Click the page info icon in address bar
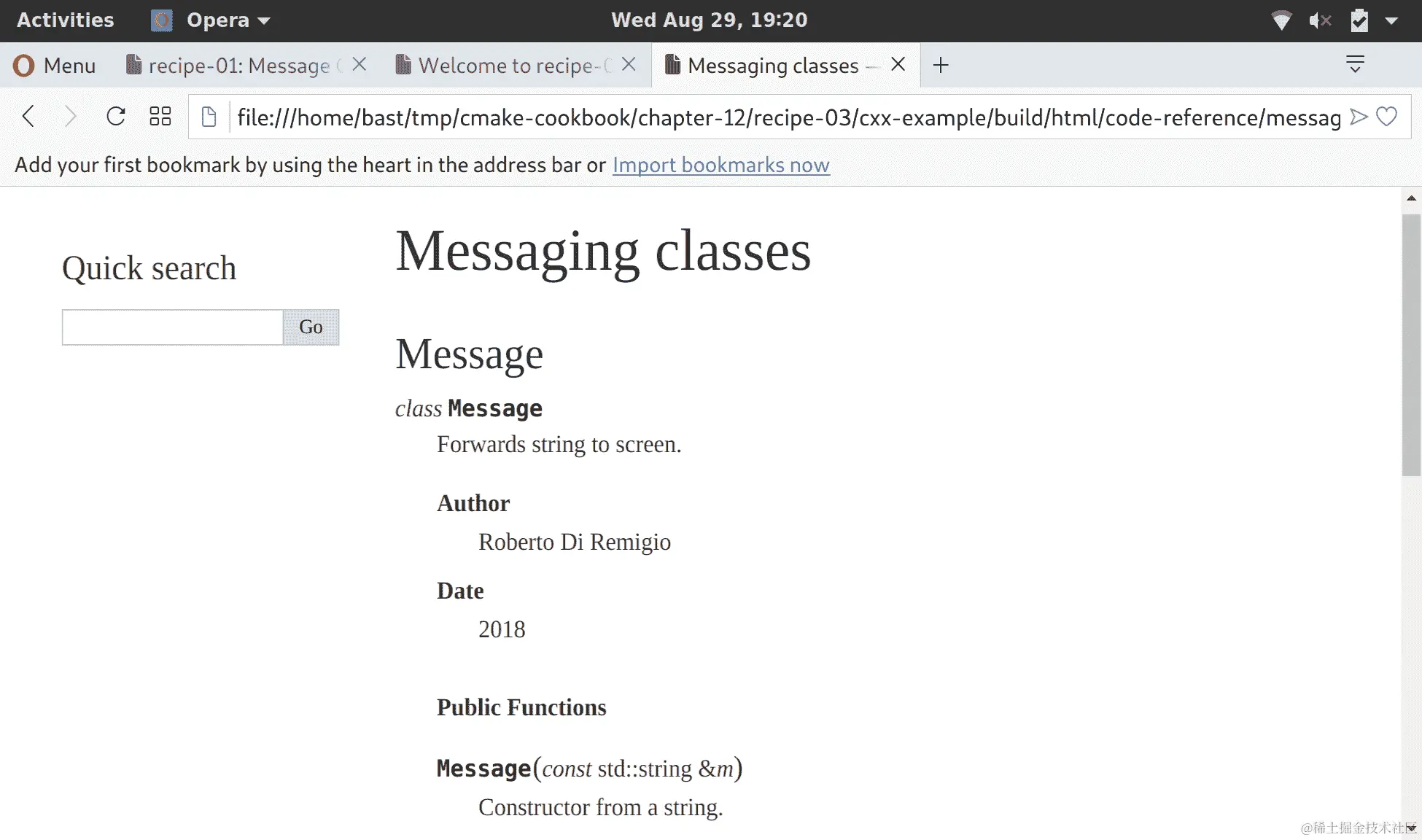This screenshot has width=1422, height=840. tap(209, 117)
